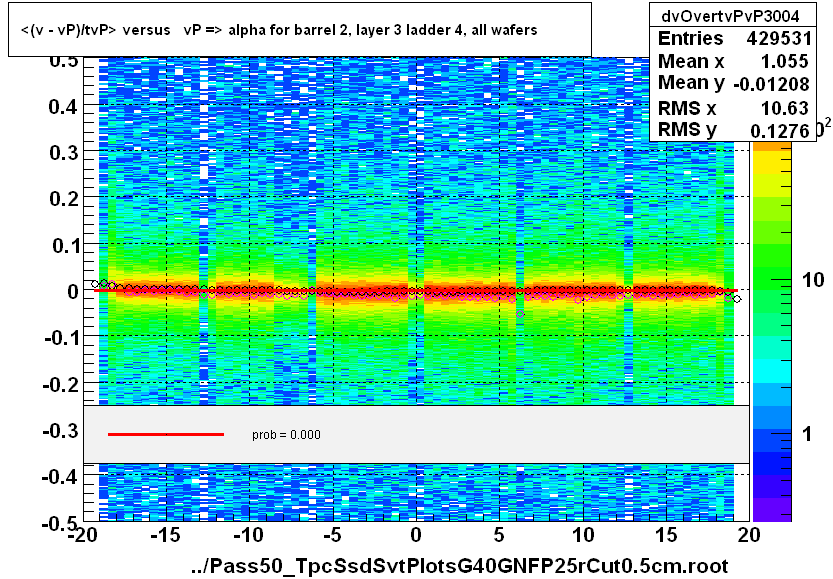Select the Mean x 1.055 row
Viewport: 833px width, 579px height.
tap(733, 61)
